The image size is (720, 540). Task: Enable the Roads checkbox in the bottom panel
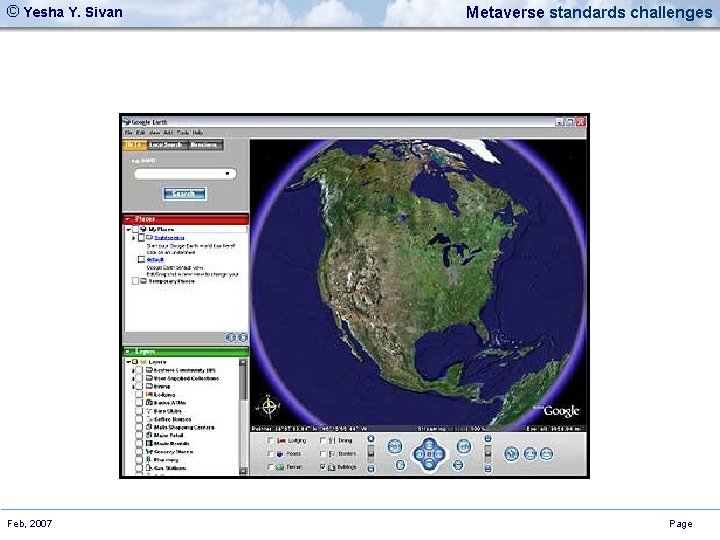(270, 454)
